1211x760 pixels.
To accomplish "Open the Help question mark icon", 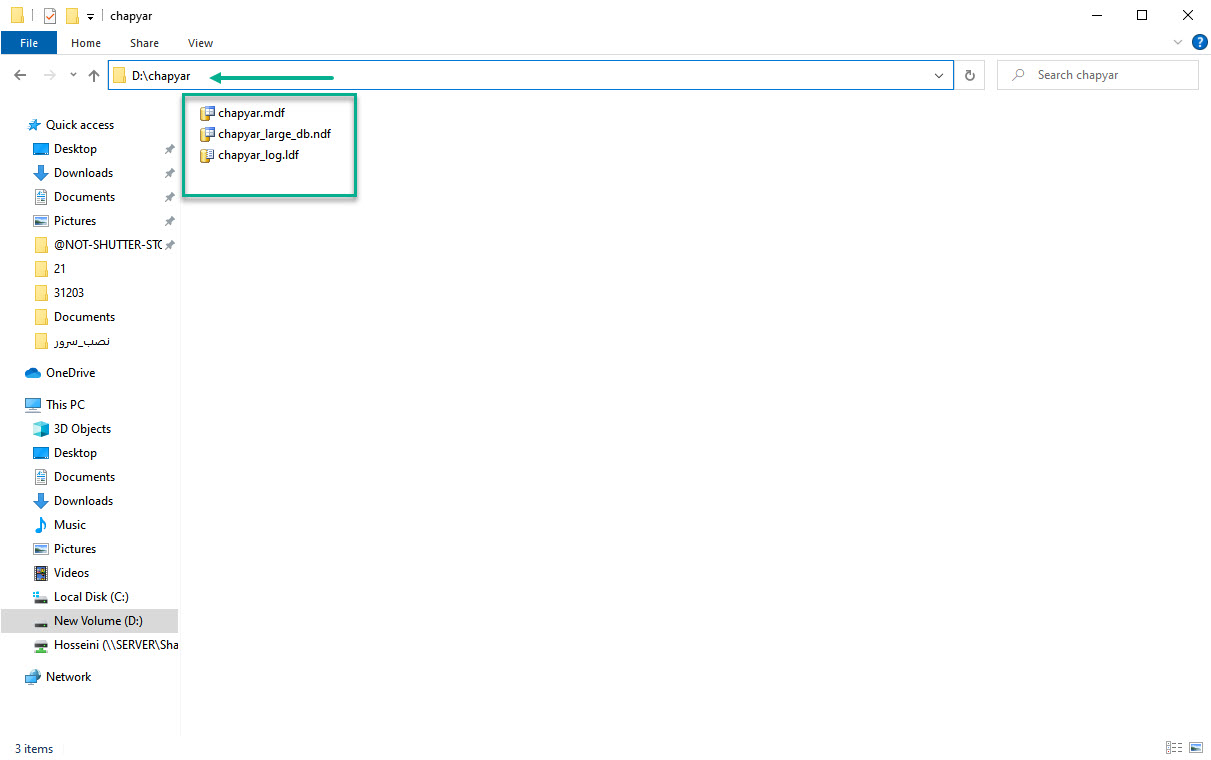I will point(1199,42).
